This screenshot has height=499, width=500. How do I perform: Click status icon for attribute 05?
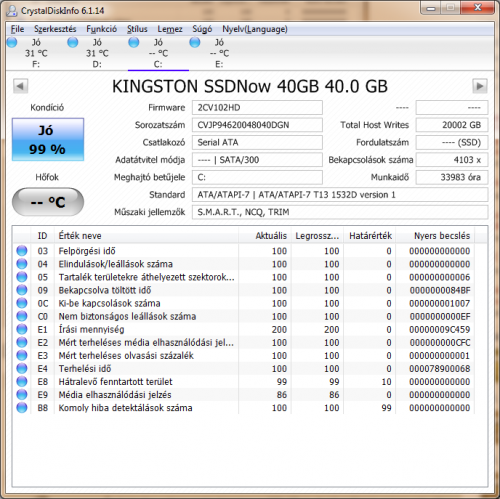point(22,277)
